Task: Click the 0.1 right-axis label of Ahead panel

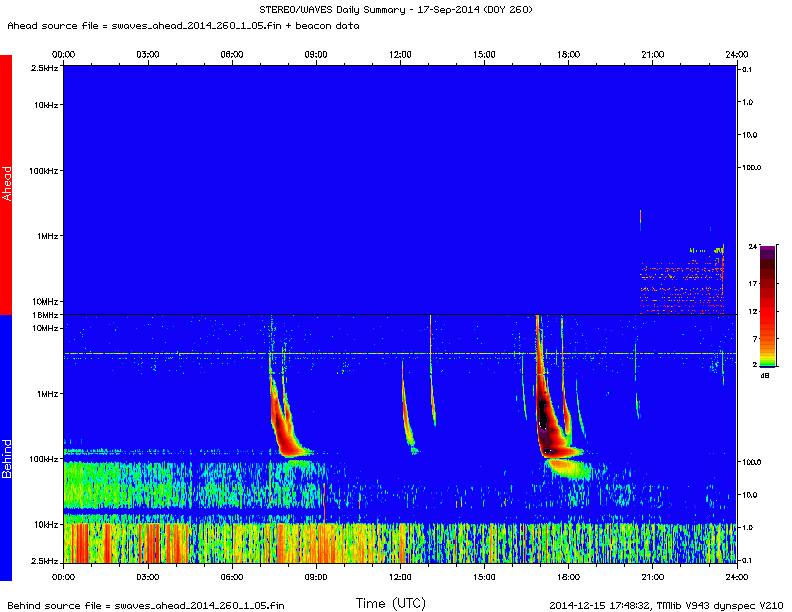Action: [x=747, y=70]
